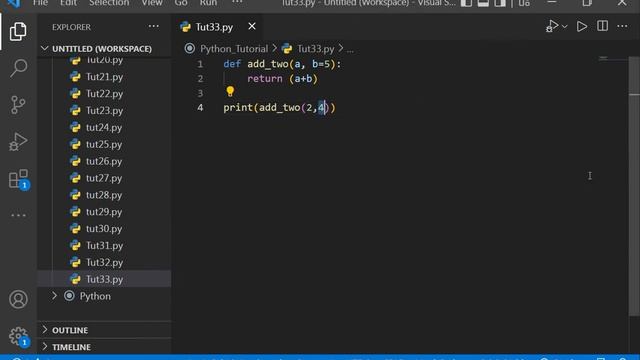Open editor more actions ellipsis
Screen dimensions: 640x360
point(622,27)
